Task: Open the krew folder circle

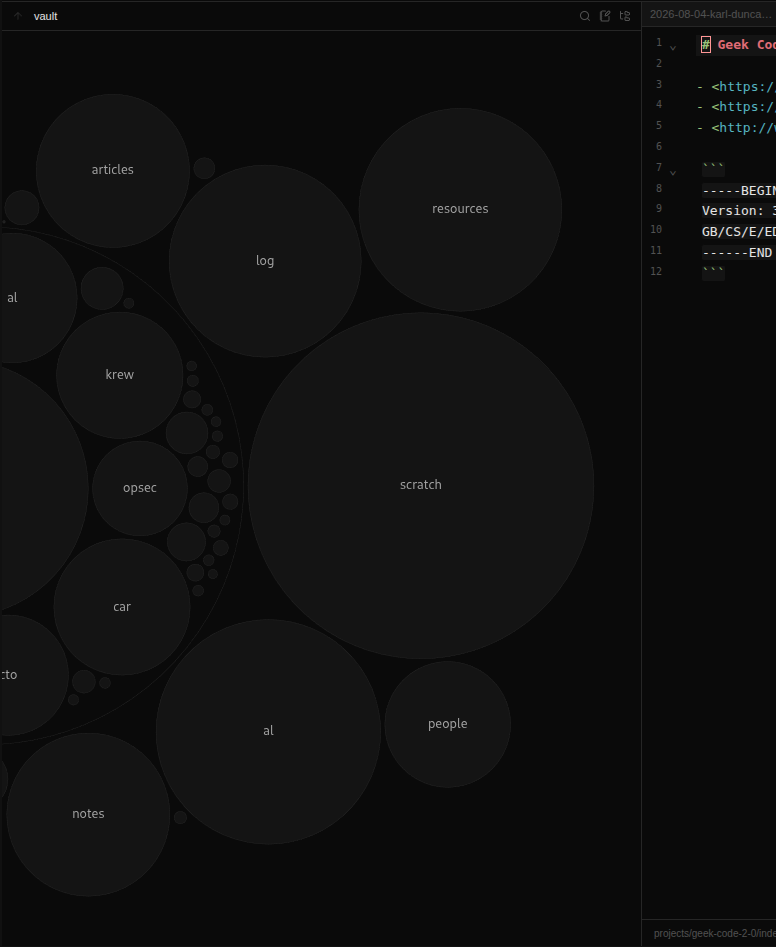Action: [120, 375]
